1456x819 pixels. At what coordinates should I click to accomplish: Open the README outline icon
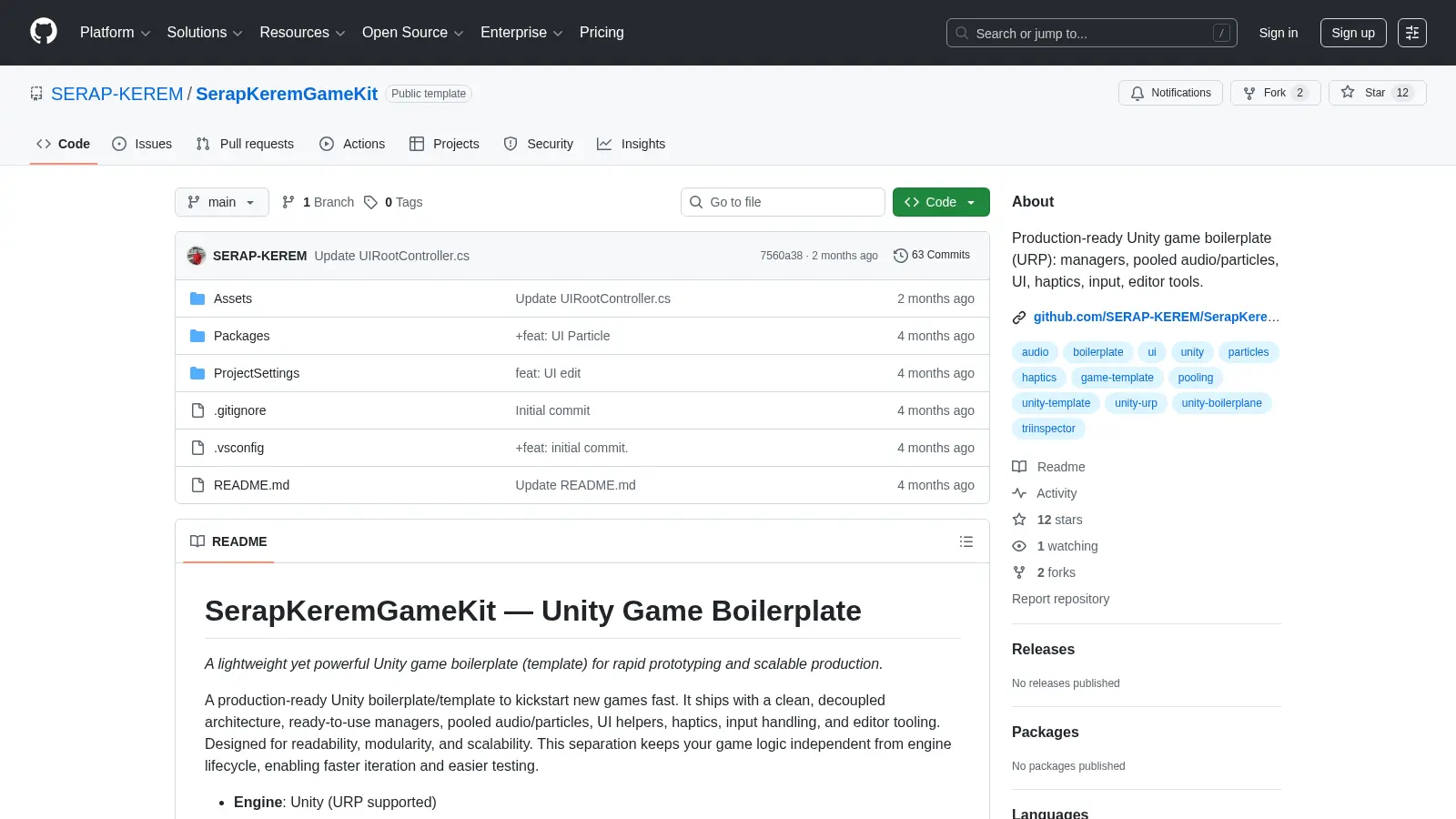point(966,541)
